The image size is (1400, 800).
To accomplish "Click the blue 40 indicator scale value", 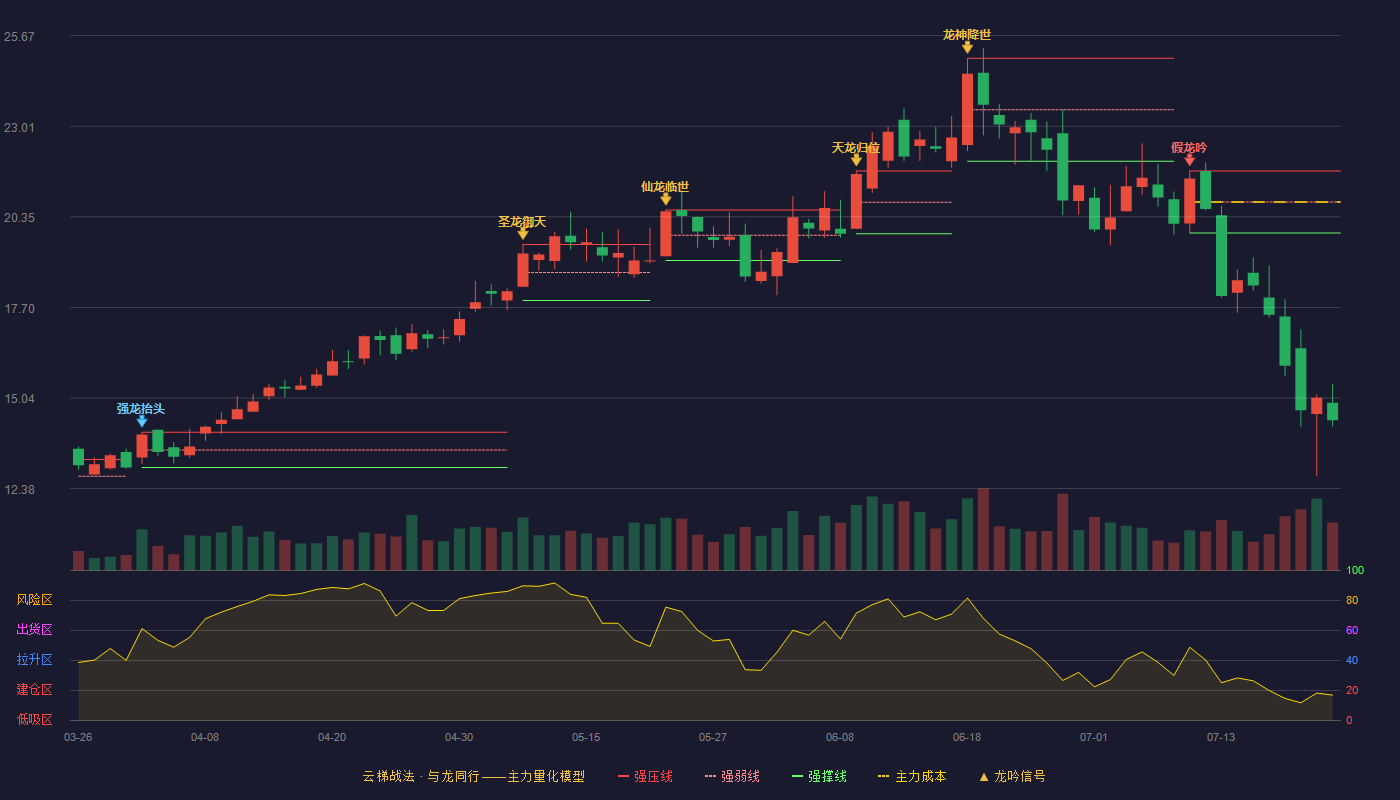I will (1352, 660).
